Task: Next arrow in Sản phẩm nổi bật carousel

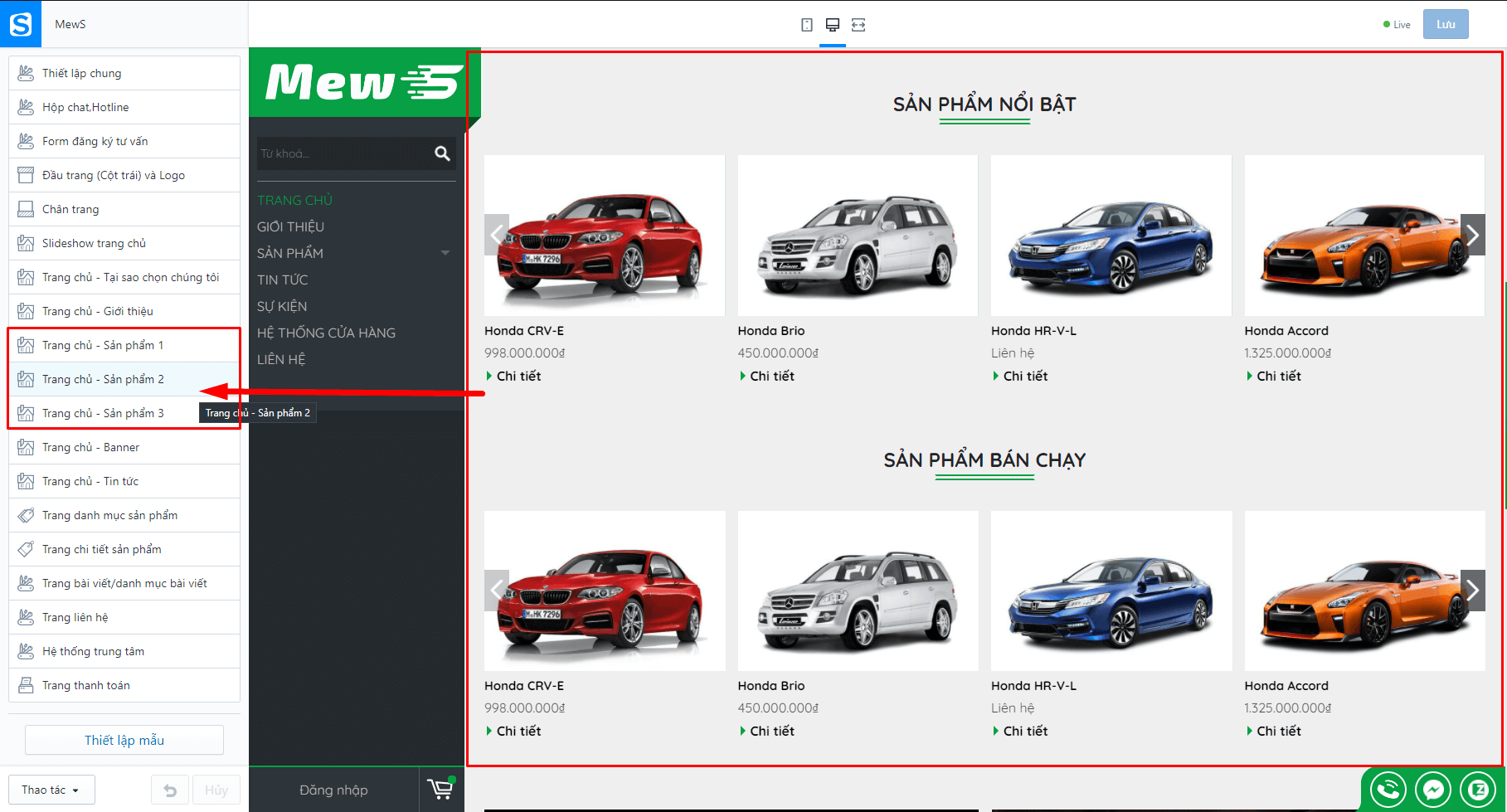Action: pos(1473,235)
